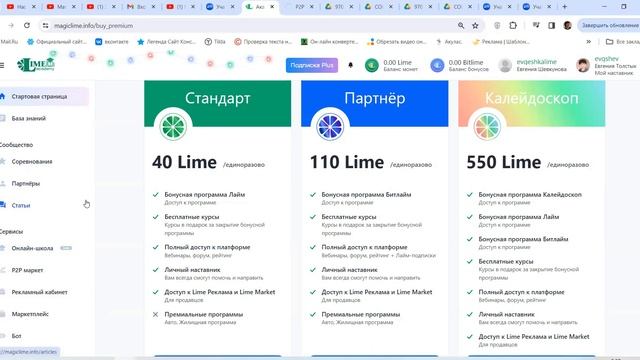
Task: Click the Статьи chat icon
Action: coord(2,205)
